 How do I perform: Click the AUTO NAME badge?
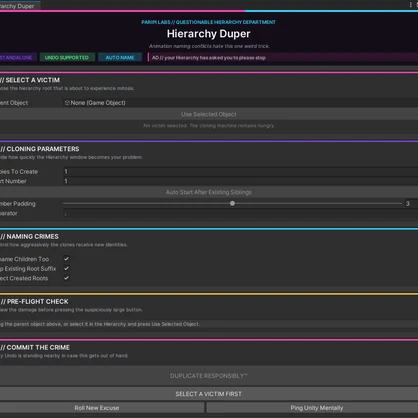120,58
